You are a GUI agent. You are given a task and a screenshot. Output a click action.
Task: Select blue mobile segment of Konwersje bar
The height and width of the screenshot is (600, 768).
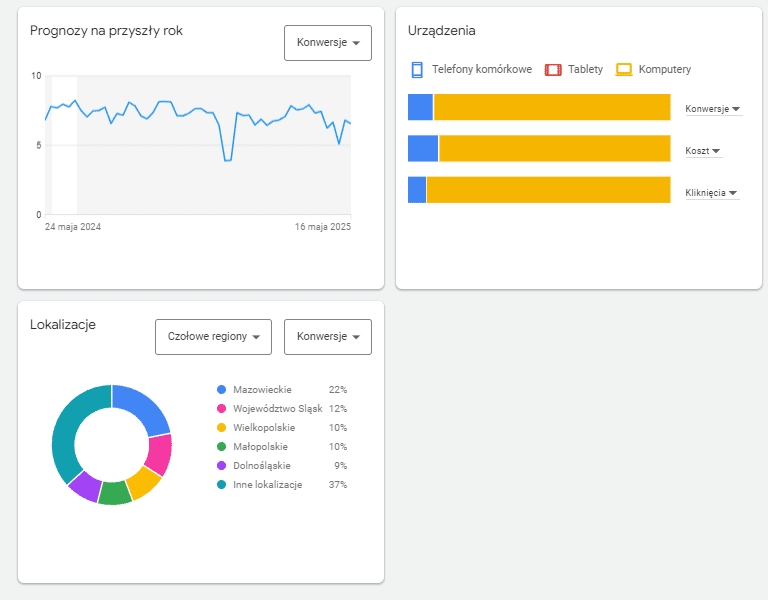[420, 107]
